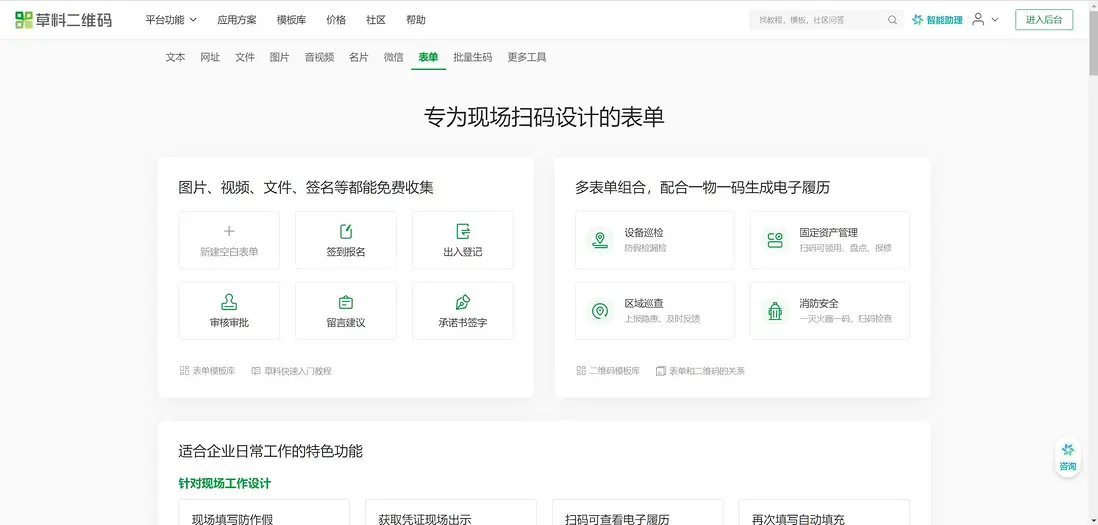Click the 再次填写自动填充 feature card
Image resolution: width=1098 pixels, height=525 pixels.
tap(824, 512)
